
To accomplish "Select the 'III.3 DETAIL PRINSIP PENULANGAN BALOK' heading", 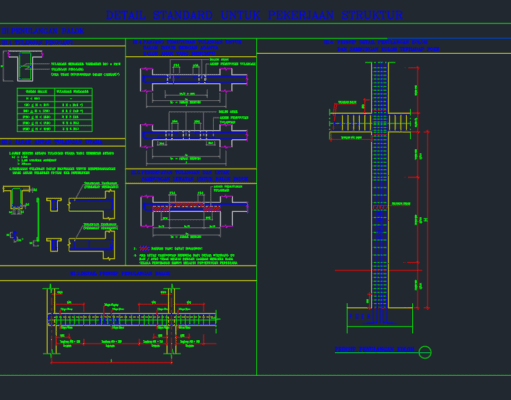I will point(120,273).
